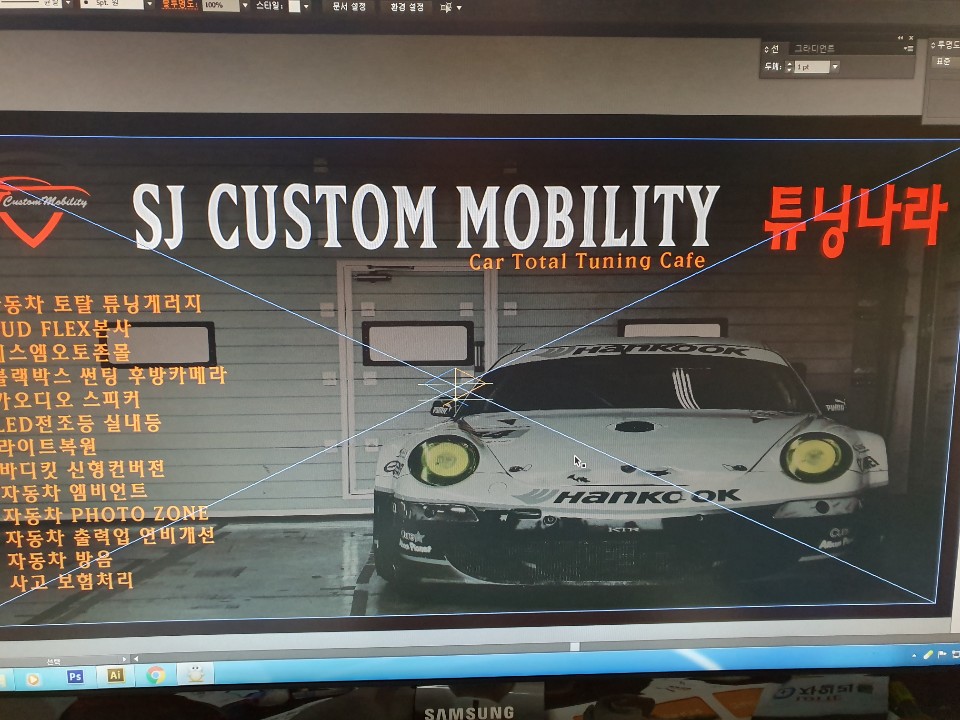Click the horizontal scroll left arrow

coord(135,659)
